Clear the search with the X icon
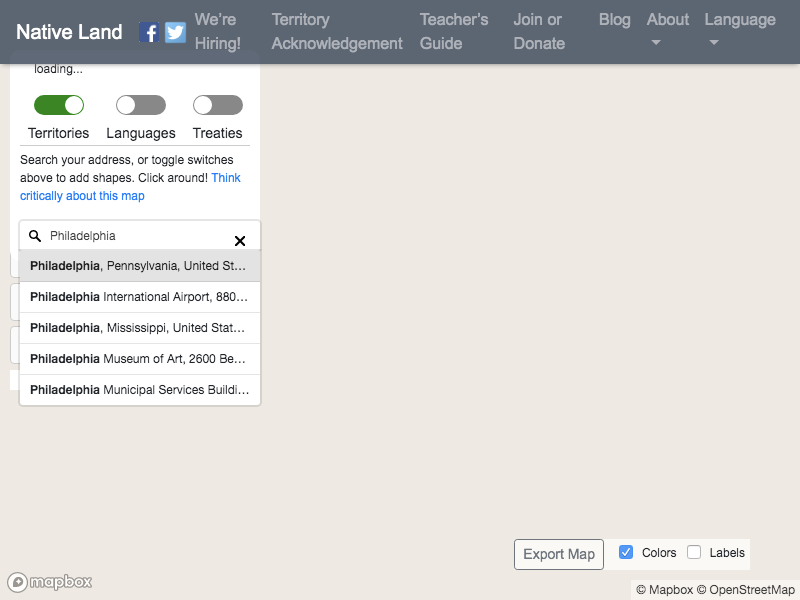The height and width of the screenshot is (600, 800). point(239,241)
